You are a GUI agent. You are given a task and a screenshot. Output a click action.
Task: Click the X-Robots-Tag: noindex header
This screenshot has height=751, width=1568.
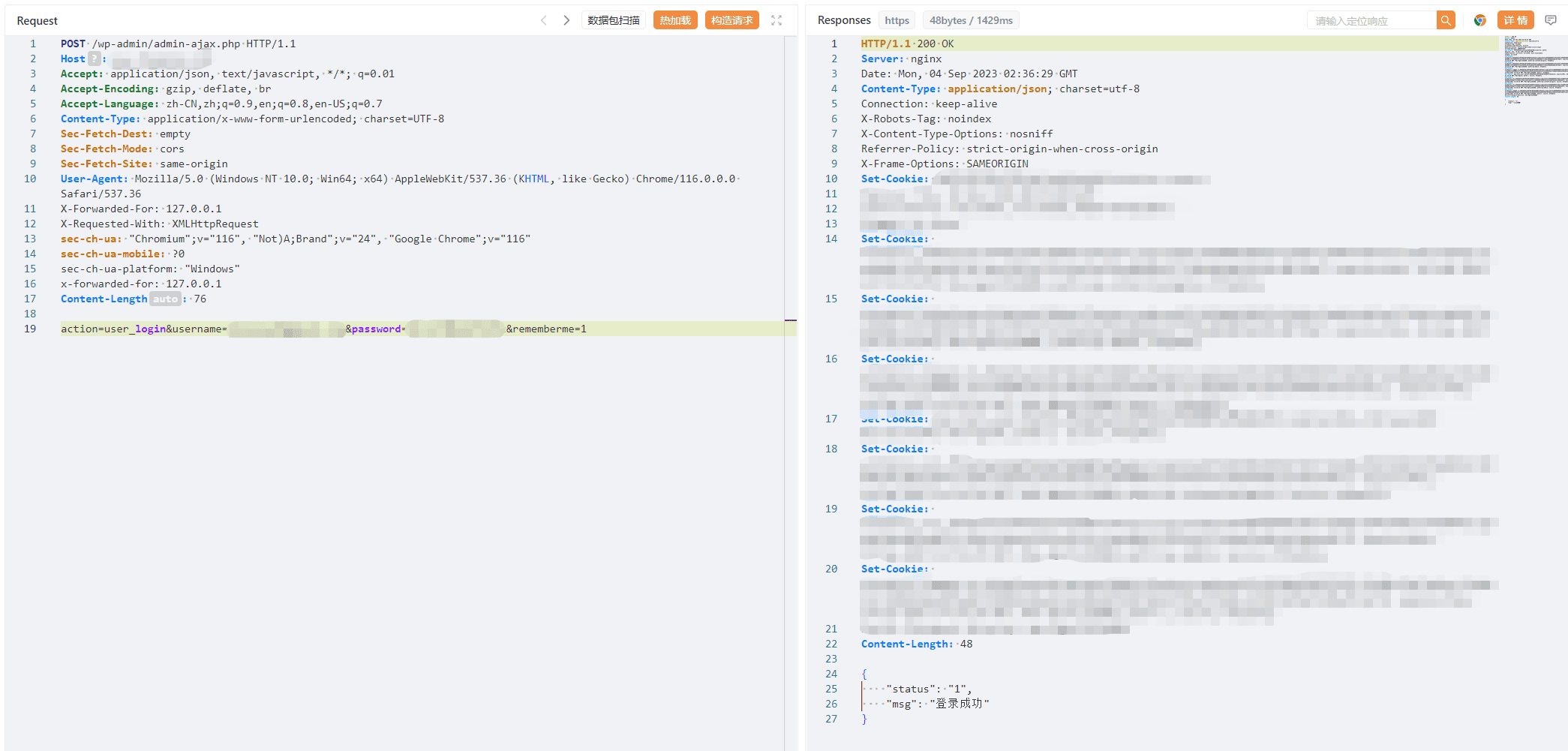coord(926,119)
